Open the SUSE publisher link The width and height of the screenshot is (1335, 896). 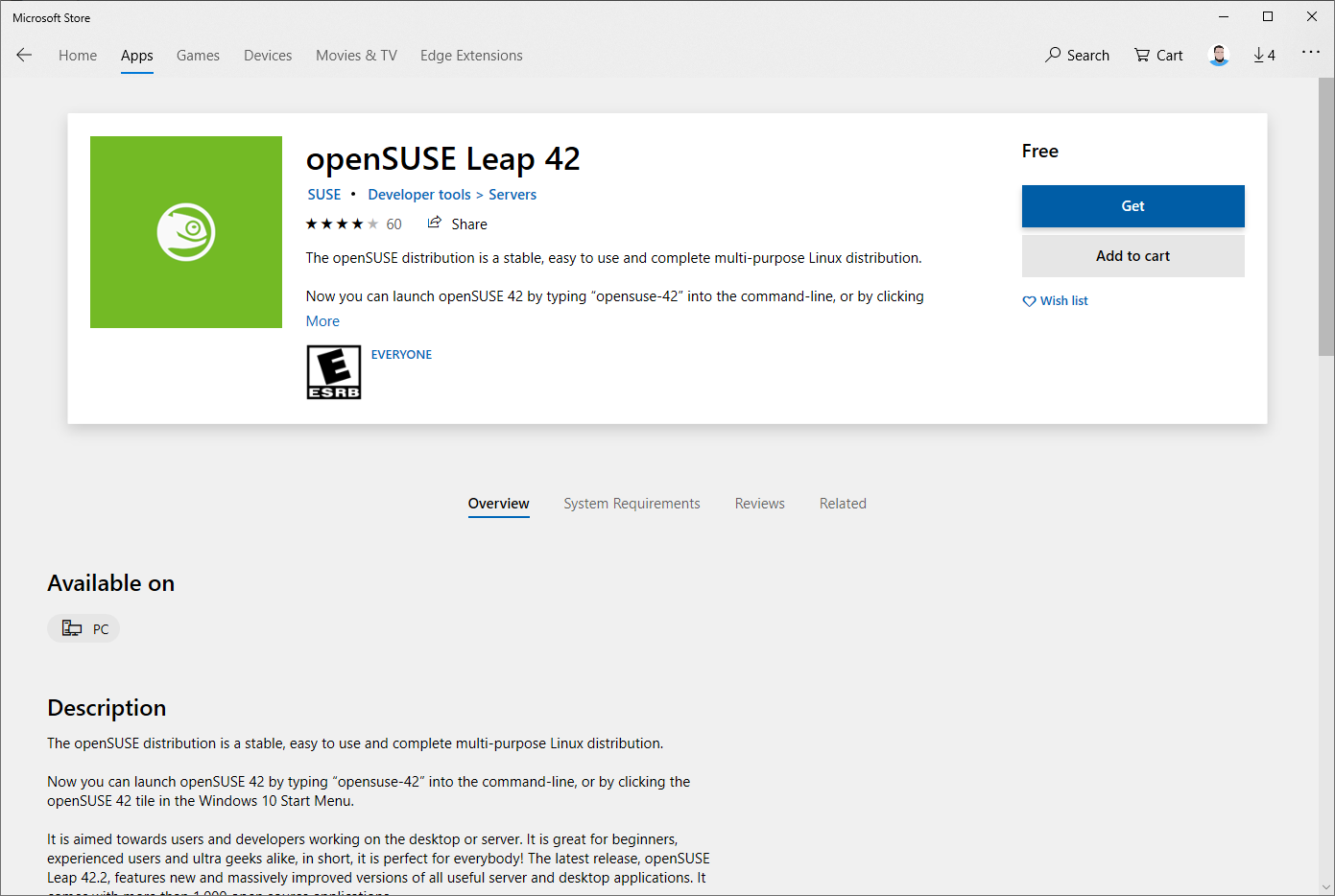pos(324,195)
